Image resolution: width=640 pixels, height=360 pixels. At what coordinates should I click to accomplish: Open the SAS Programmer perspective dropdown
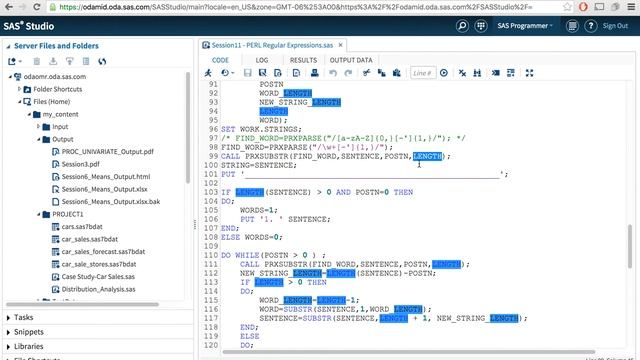525,26
